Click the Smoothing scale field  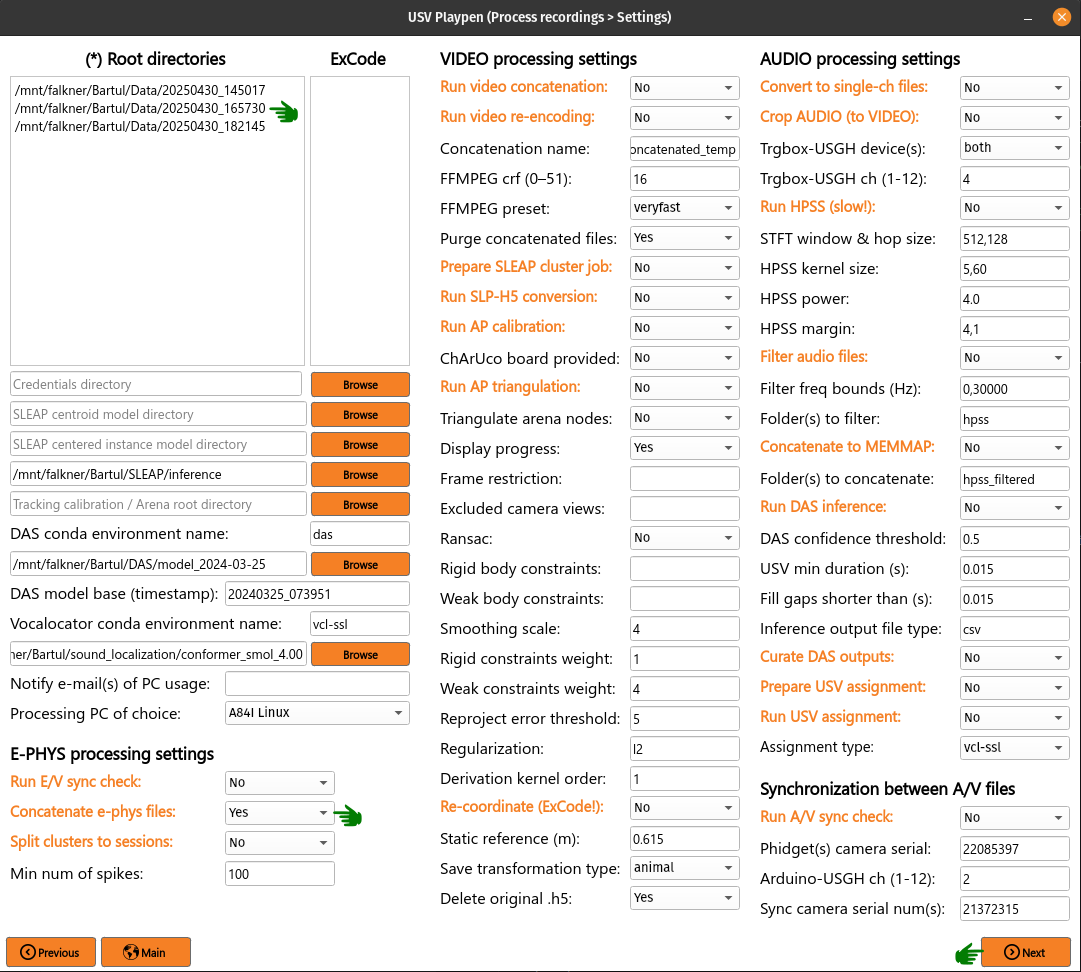coord(684,629)
